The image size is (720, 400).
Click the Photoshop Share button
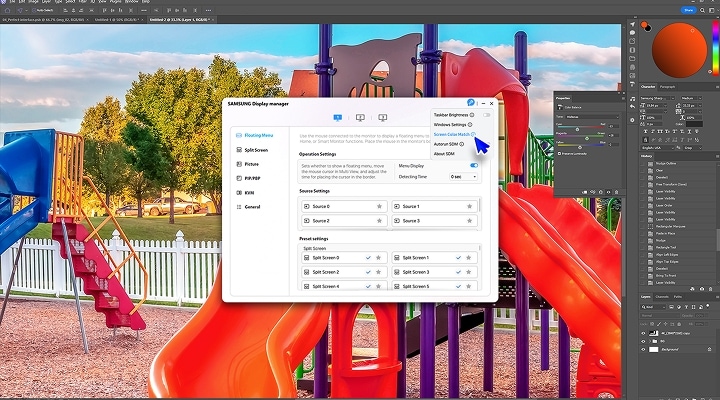pos(688,10)
